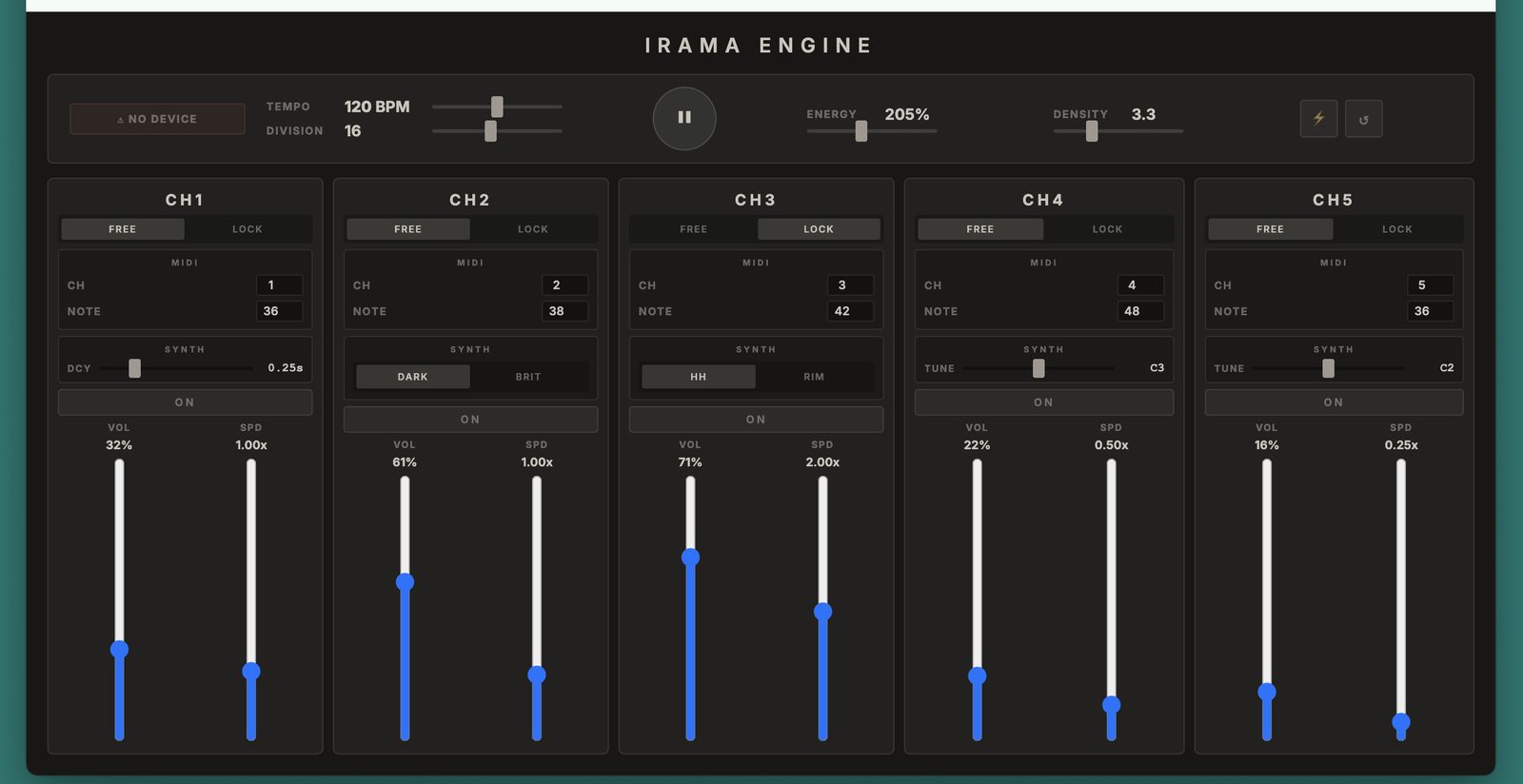Click the reset arrow icon button
The height and width of the screenshot is (784, 1523).
click(x=1363, y=119)
